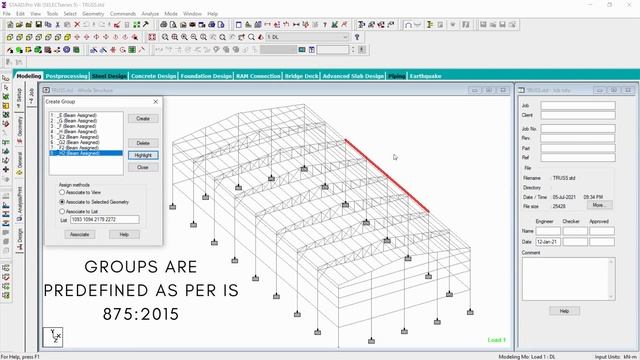Viewport: 640px width, 360px height.
Task: Click the stepper arrows beside the toolbar number field
Action: (353, 50)
